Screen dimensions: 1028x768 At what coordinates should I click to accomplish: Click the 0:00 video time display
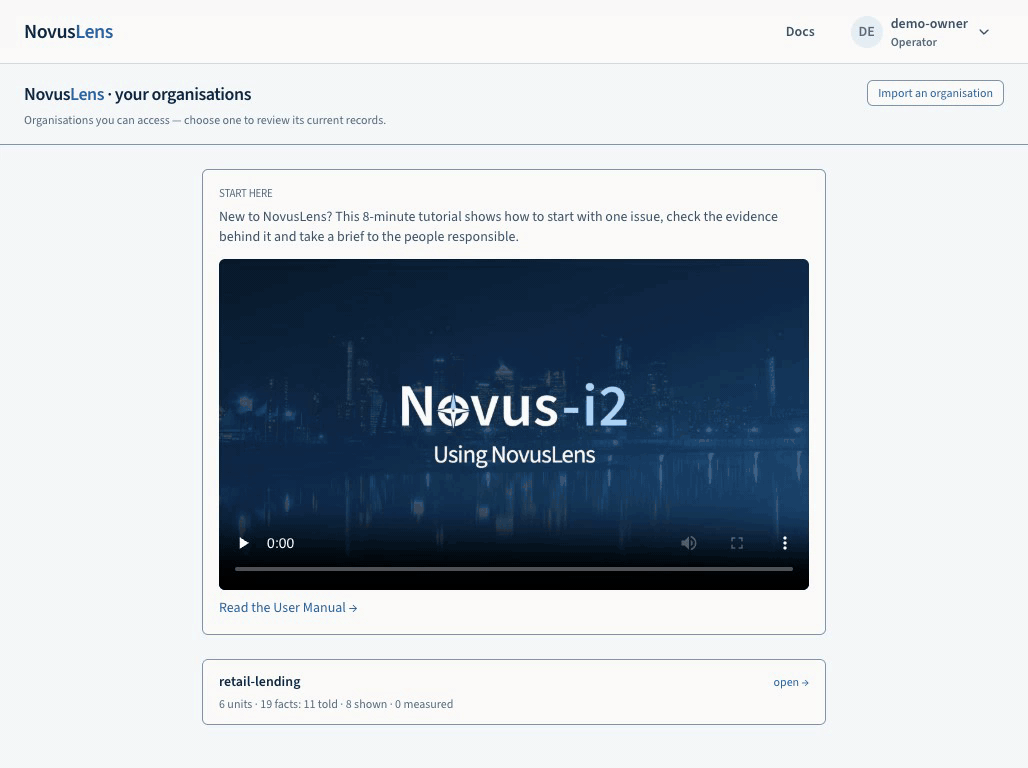coord(280,543)
